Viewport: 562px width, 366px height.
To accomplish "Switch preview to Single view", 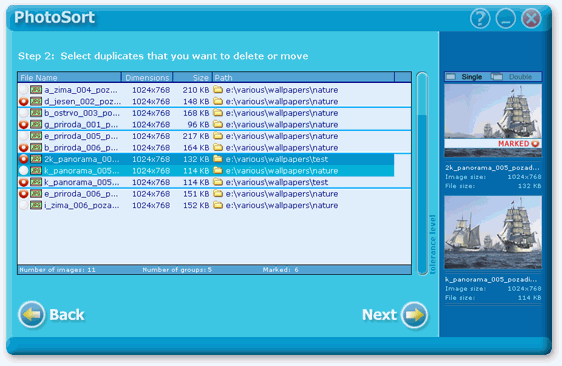I will [465, 77].
